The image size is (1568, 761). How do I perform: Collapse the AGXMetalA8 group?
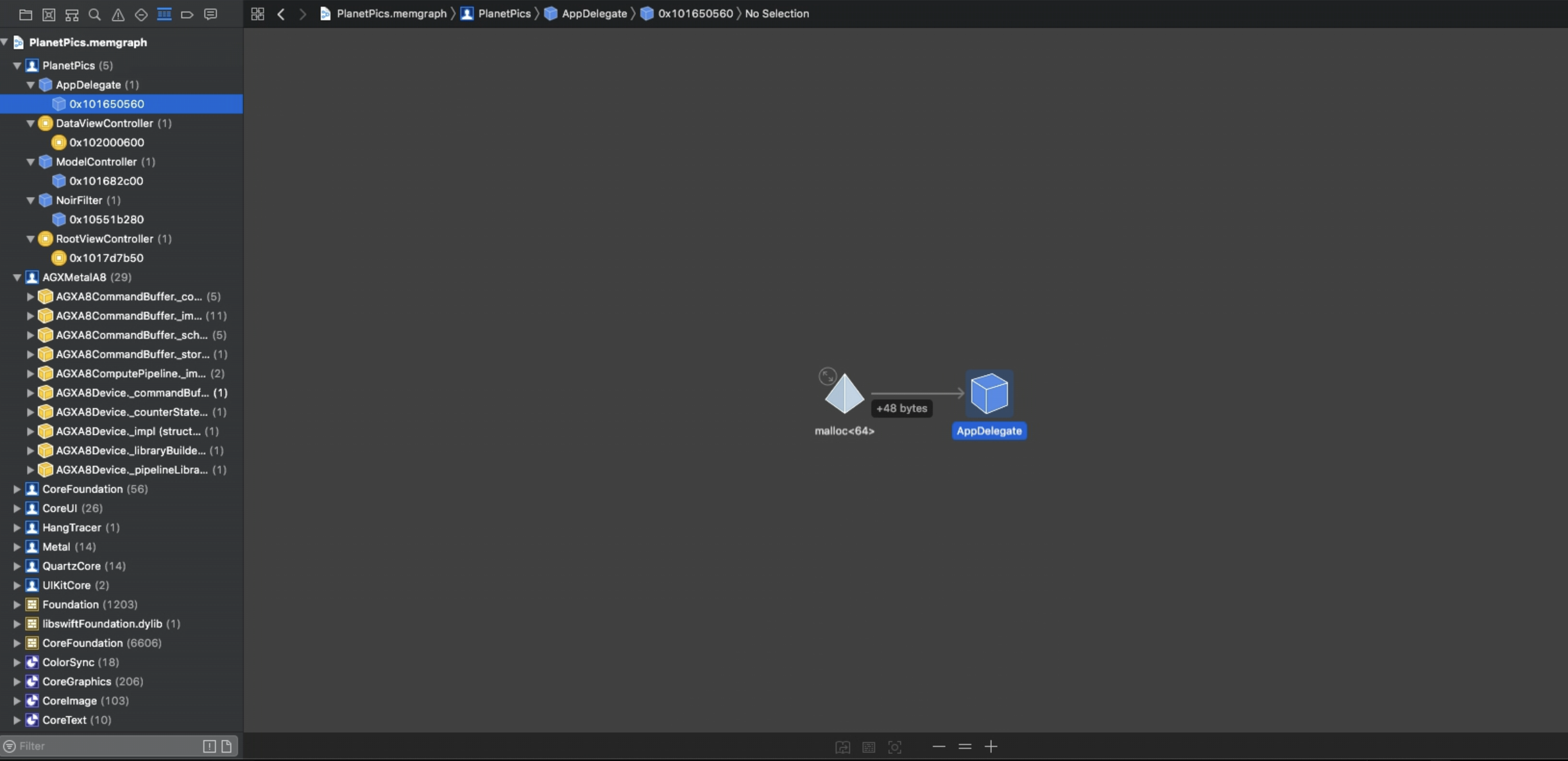[17, 277]
